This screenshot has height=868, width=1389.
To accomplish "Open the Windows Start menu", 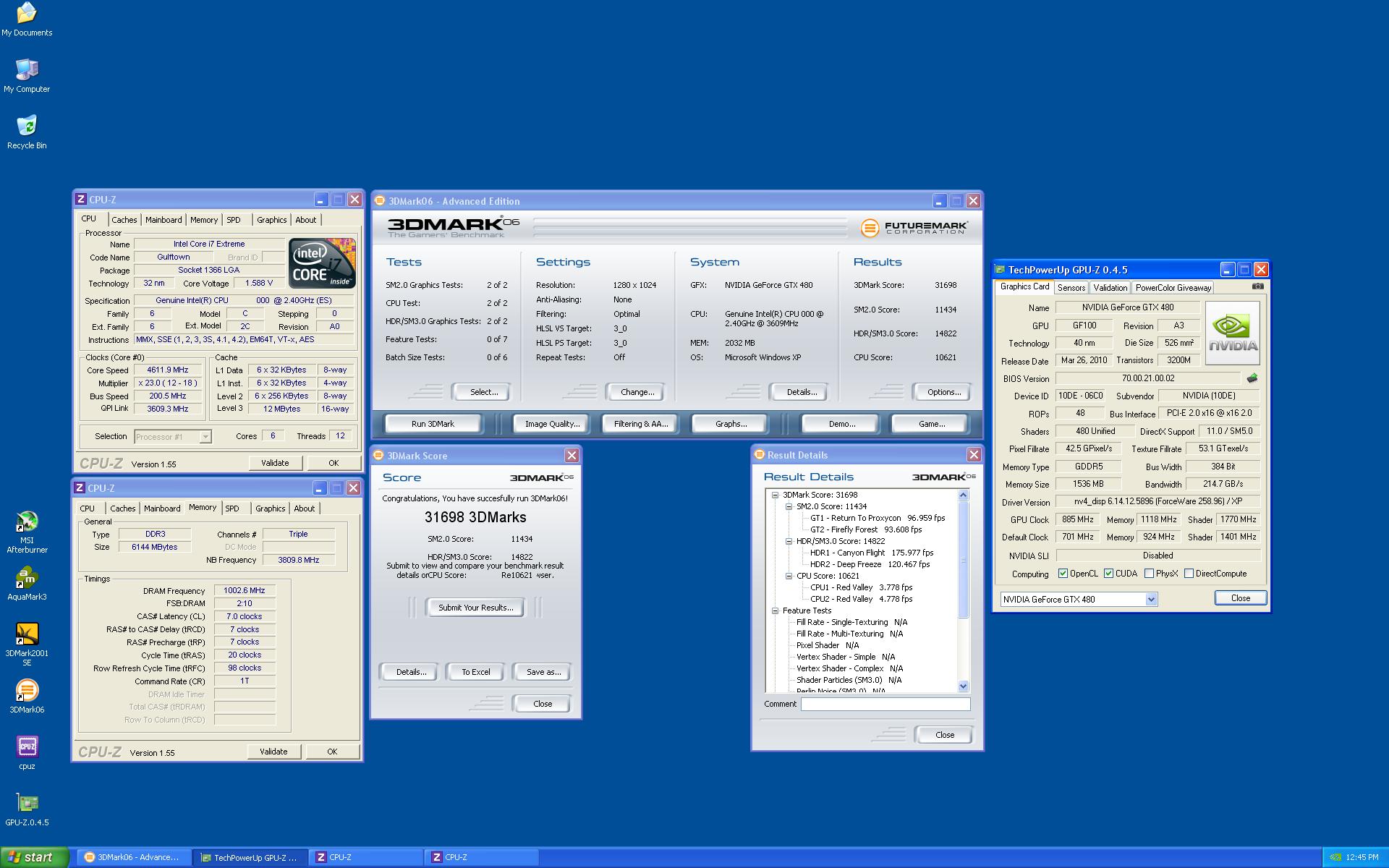I will [34, 857].
